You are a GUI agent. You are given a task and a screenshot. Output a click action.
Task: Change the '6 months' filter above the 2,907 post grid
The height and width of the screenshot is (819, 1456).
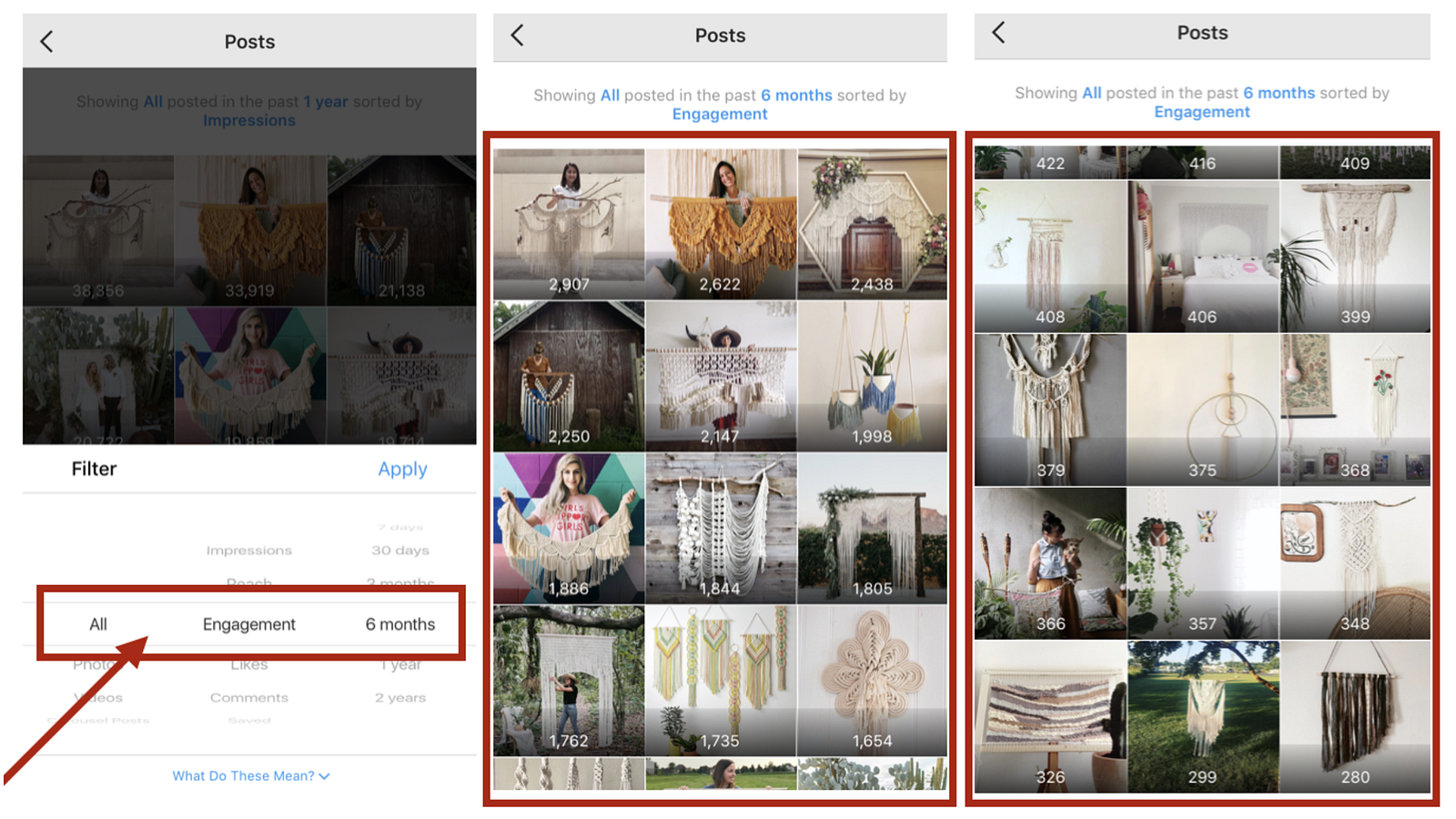coord(796,96)
